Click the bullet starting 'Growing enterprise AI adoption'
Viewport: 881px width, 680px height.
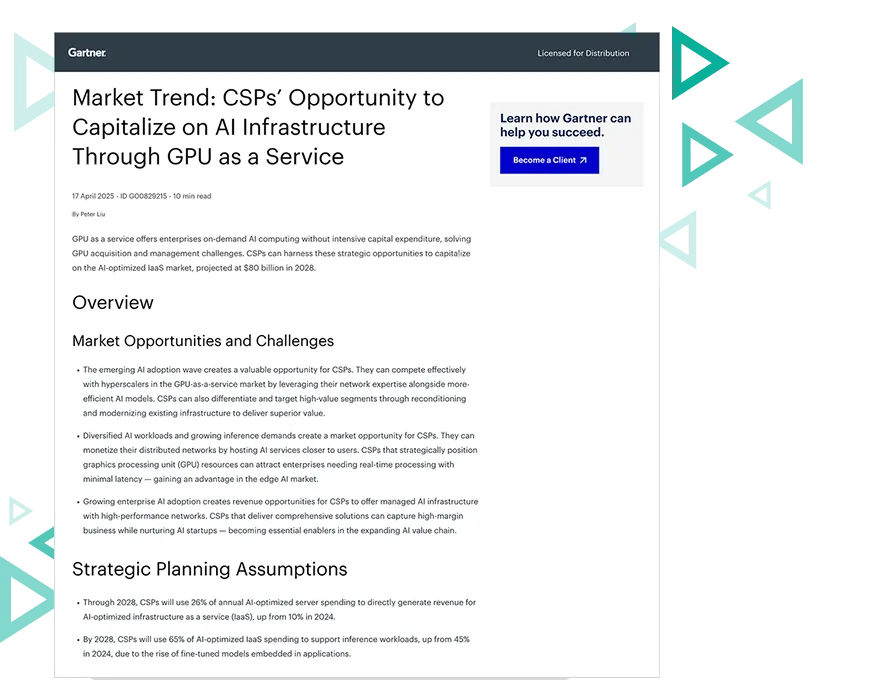[278, 516]
